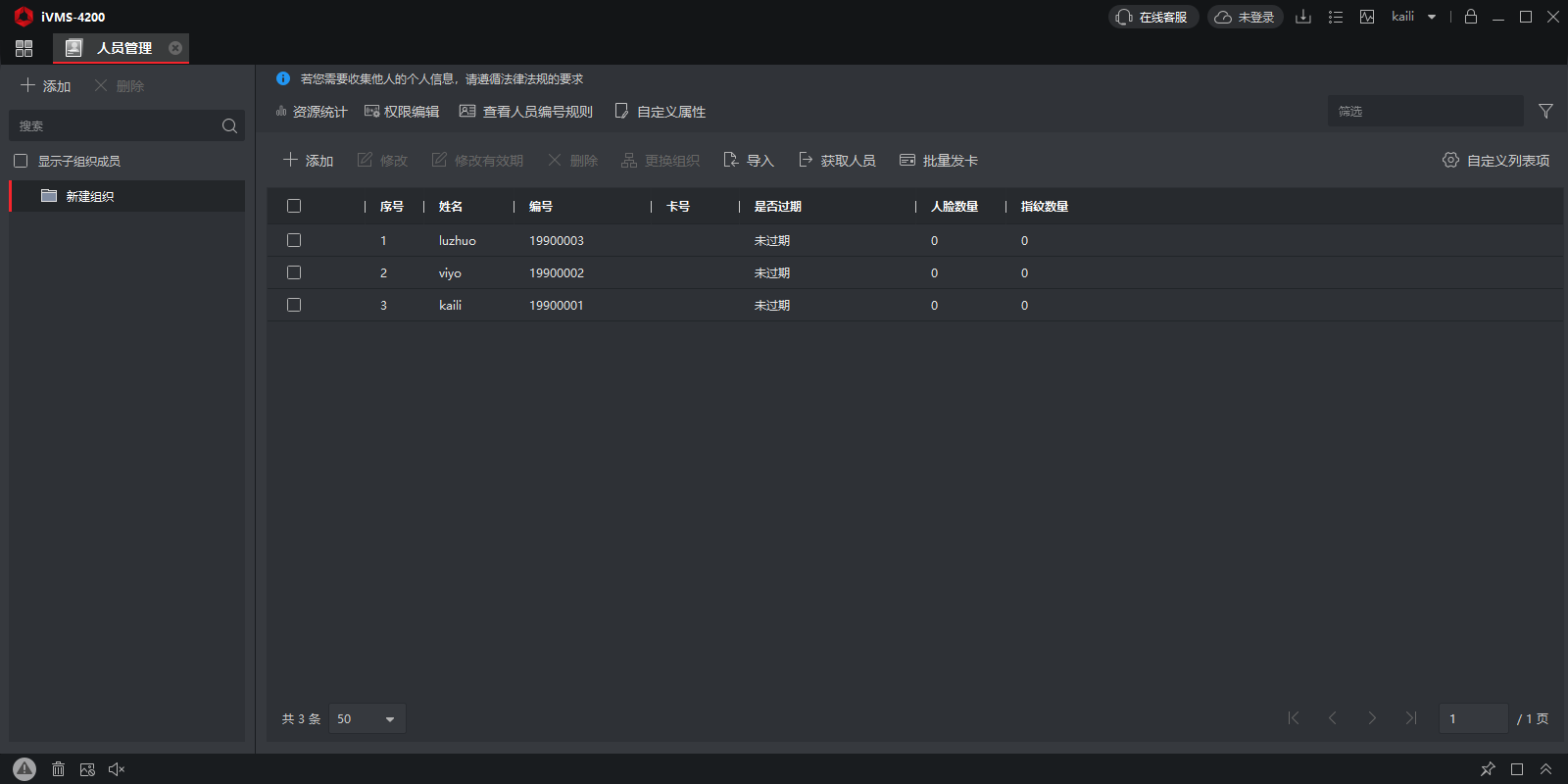Click the 批量发卡 button

(939, 160)
